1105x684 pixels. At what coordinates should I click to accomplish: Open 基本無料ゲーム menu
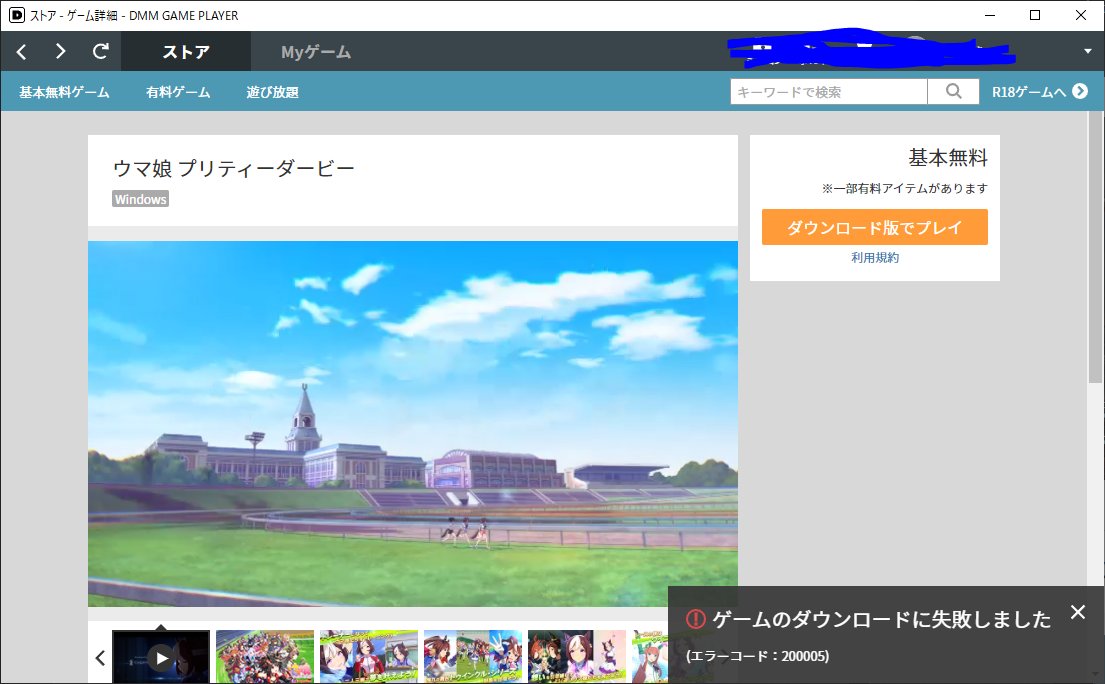click(64, 92)
